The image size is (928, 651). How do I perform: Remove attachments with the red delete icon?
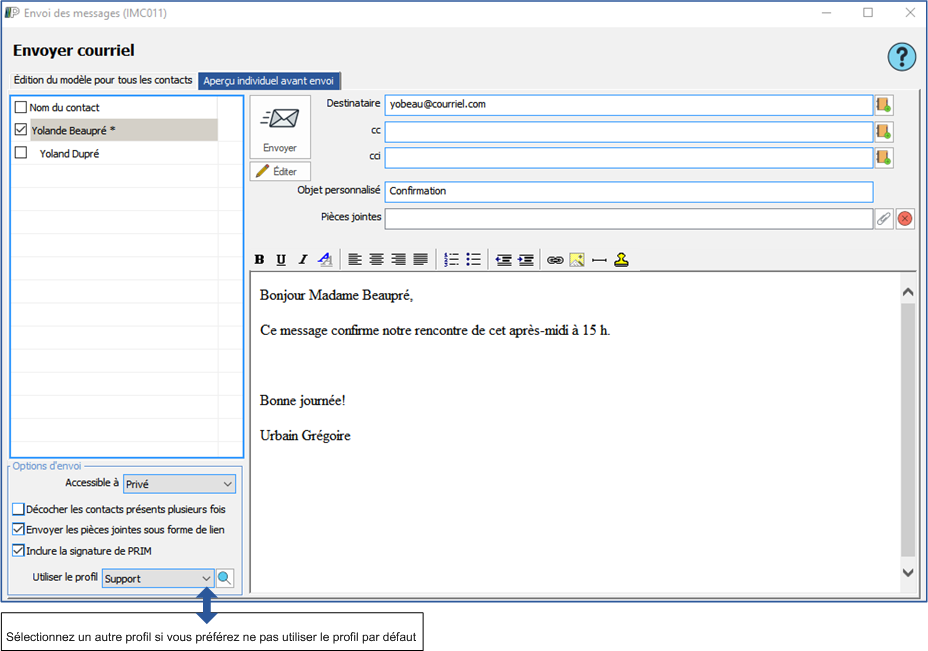coord(905,219)
